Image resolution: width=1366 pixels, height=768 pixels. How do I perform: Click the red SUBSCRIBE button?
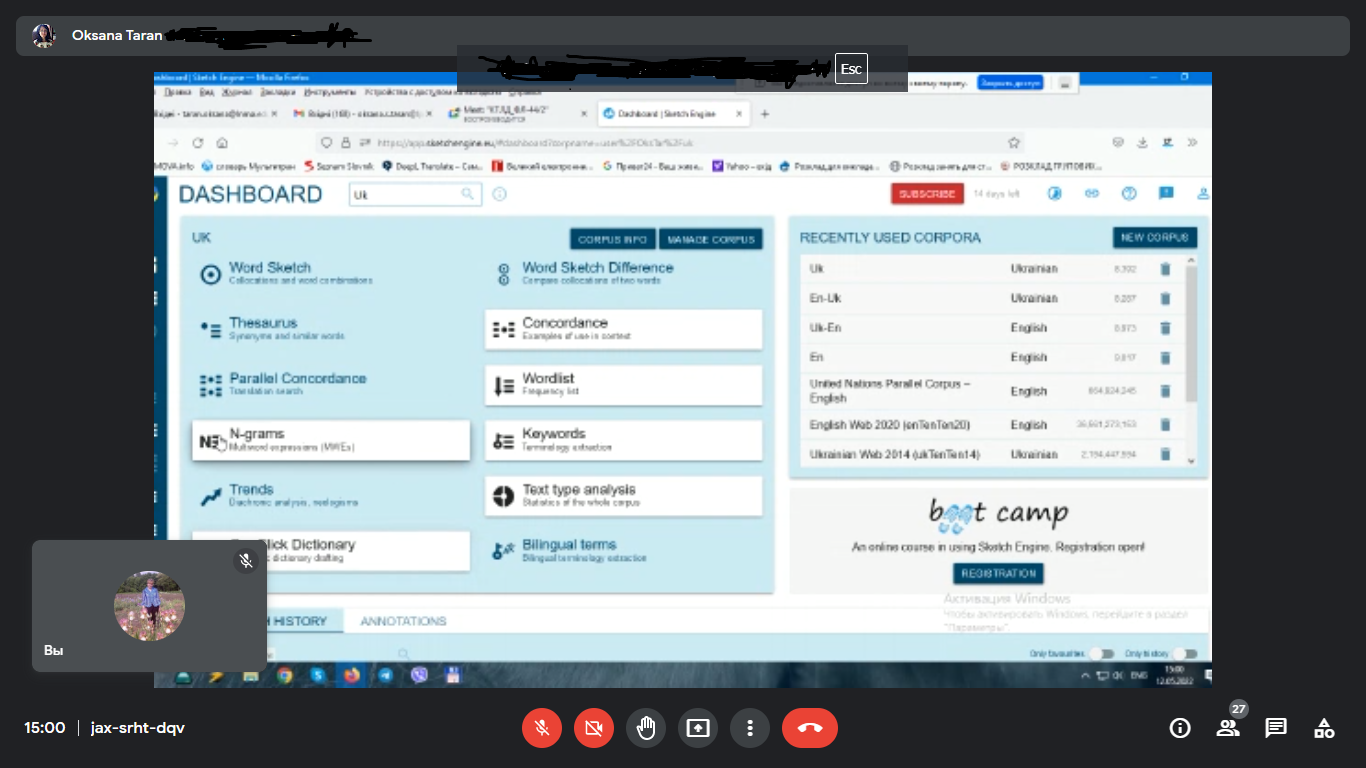click(927, 194)
